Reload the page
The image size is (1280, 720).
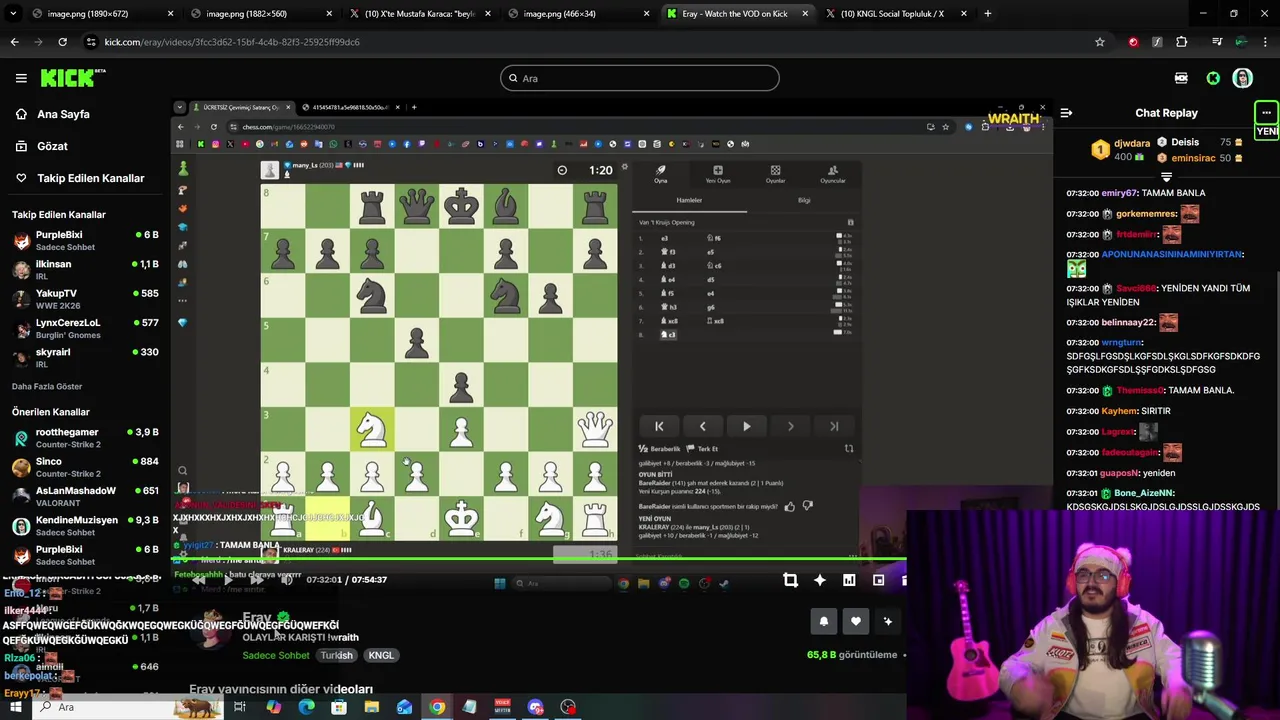tap(62, 42)
